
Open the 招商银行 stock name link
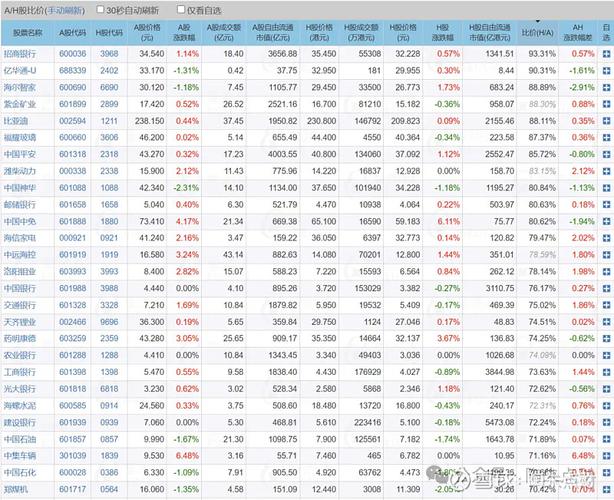[x=20, y=54]
